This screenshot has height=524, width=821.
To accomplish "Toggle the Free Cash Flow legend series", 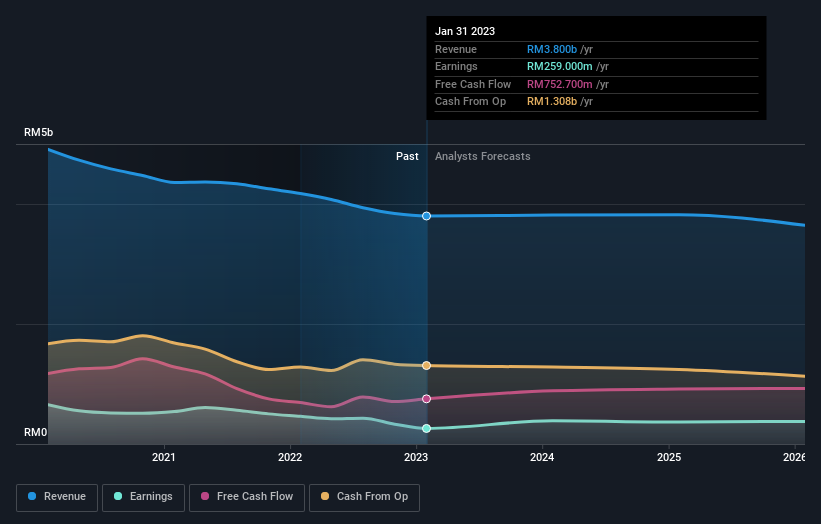I will (247, 497).
